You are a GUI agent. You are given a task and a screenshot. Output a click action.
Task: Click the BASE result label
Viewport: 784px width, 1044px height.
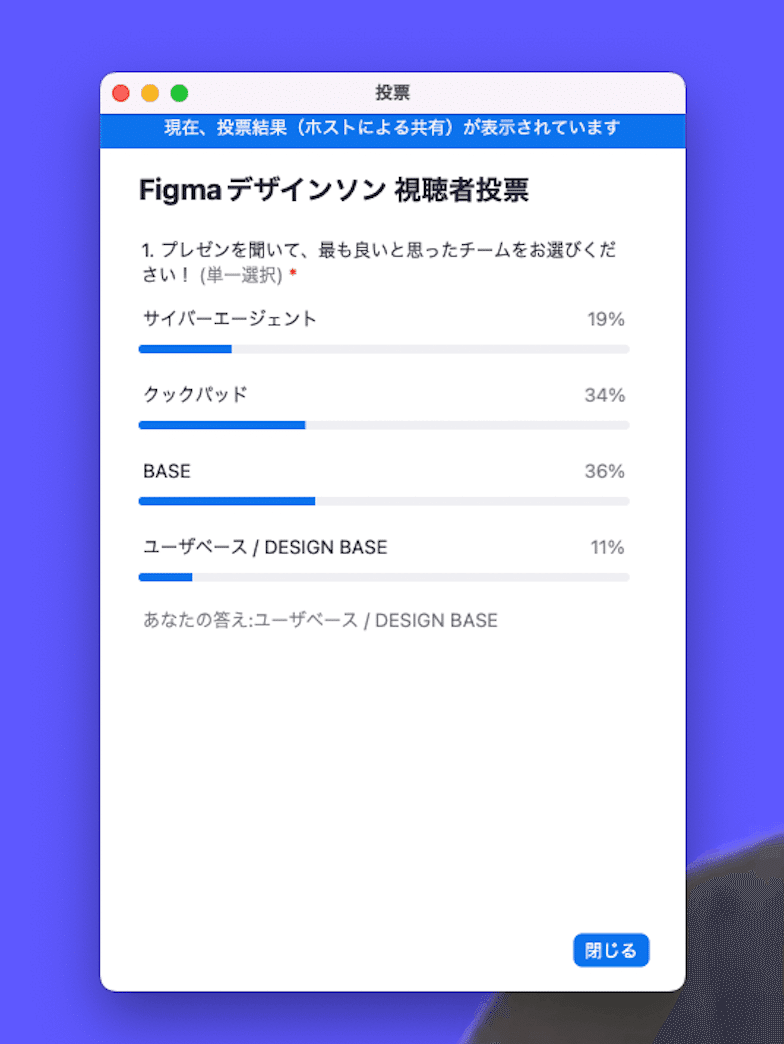coord(167,471)
